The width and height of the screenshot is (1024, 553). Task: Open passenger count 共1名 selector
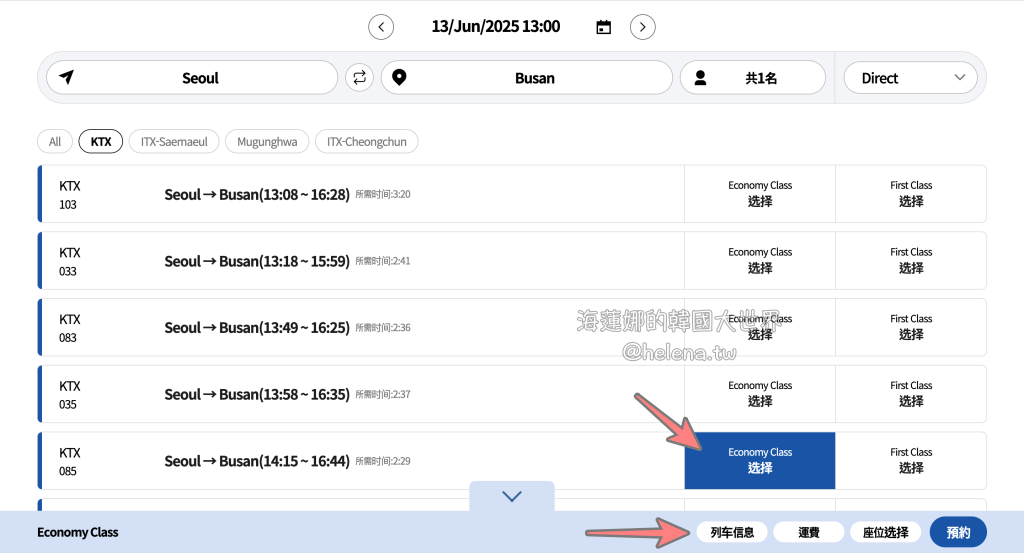point(753,78)
